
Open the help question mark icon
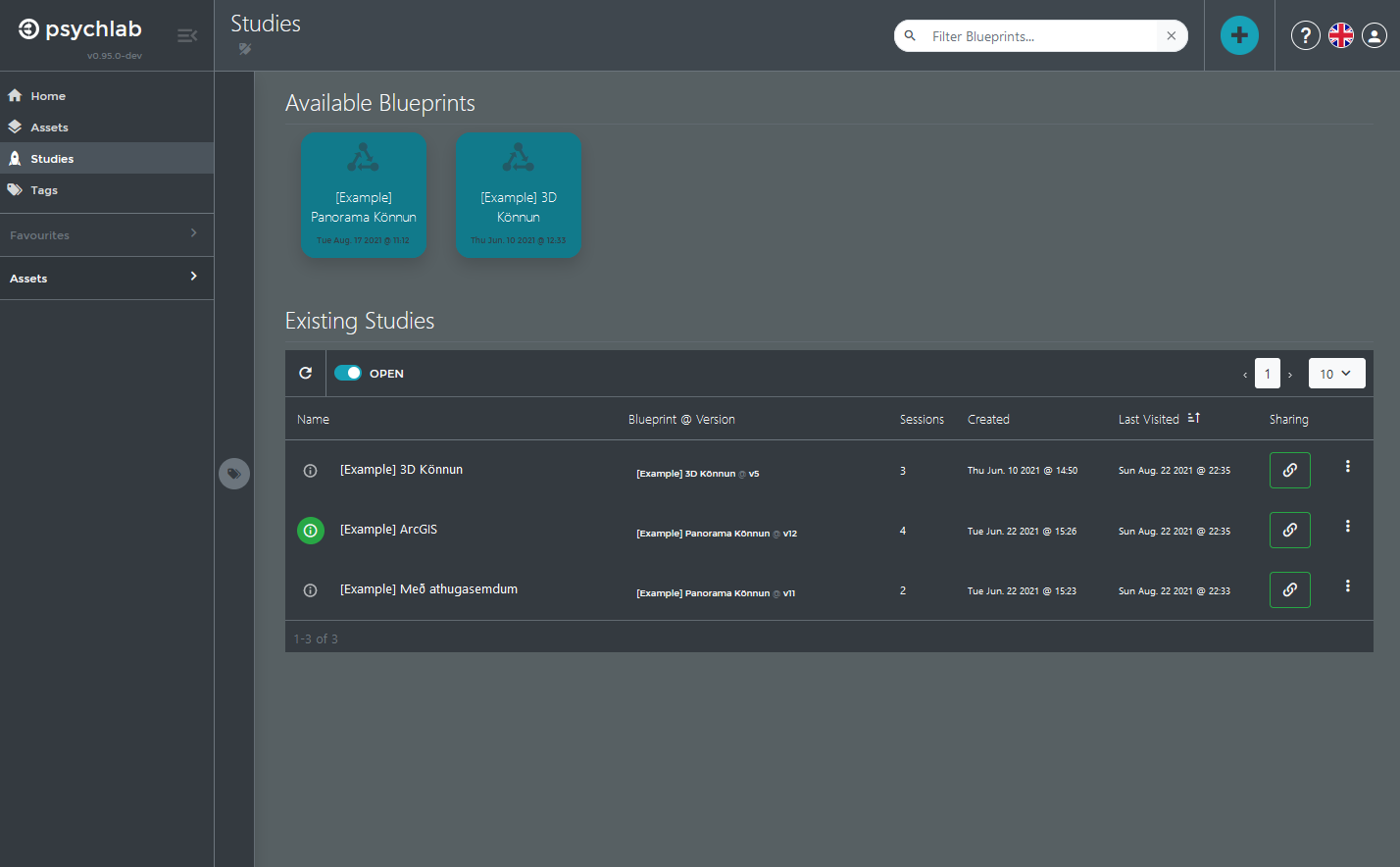coord(1305,35)
